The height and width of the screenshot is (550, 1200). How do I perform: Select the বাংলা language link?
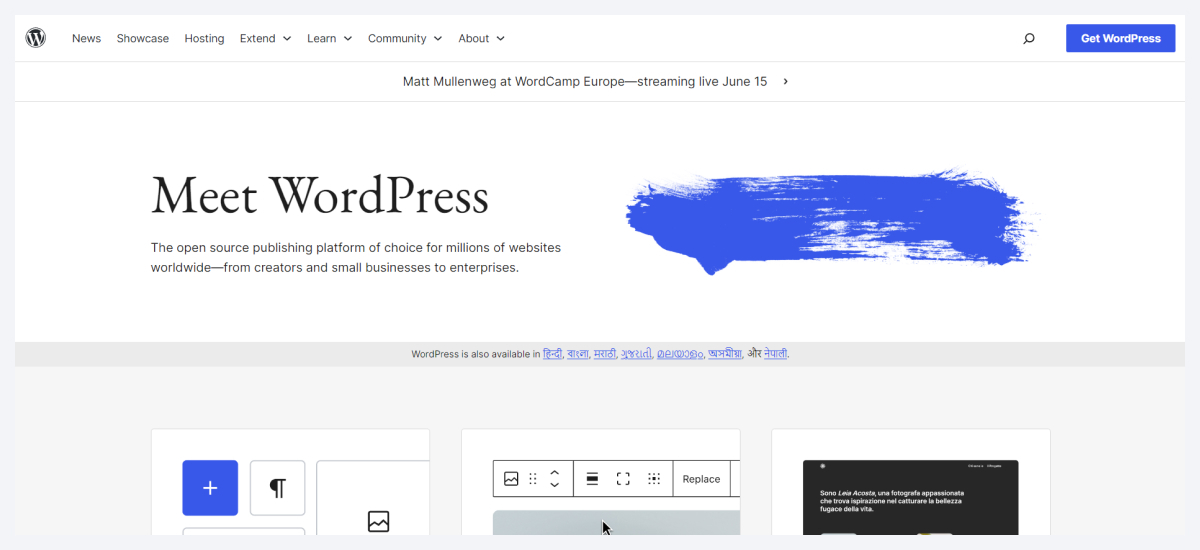(x=577, y=354)
